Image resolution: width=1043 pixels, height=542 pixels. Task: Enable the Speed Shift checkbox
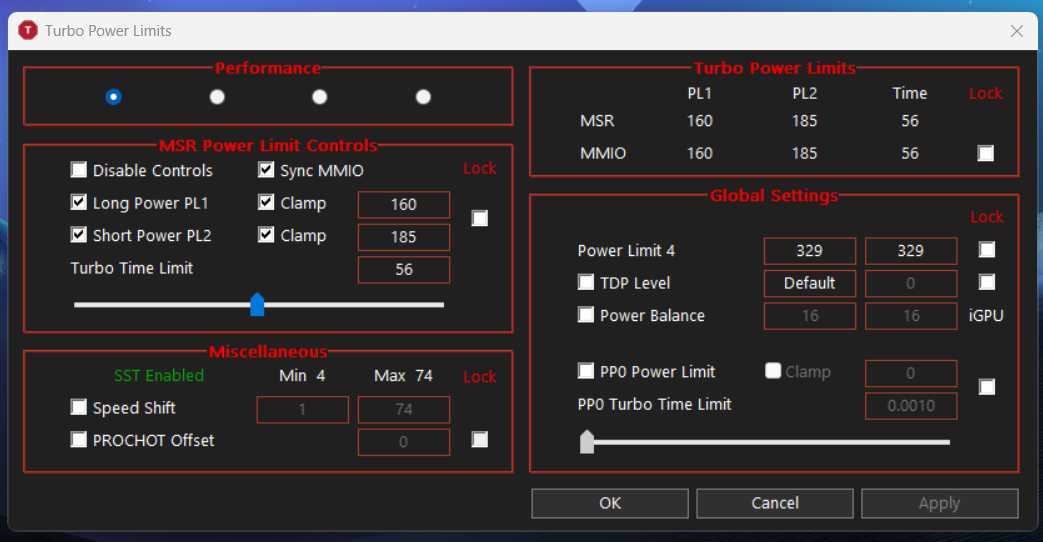point(79,408)
